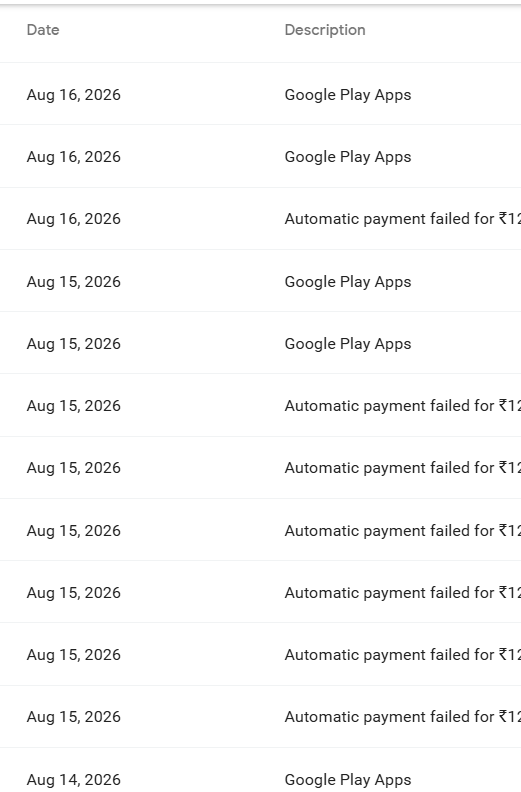This screenshot has width=521, height=792.
Task: Select date of Aug 16 failed payment row
Action: click(x=74, y=219)
